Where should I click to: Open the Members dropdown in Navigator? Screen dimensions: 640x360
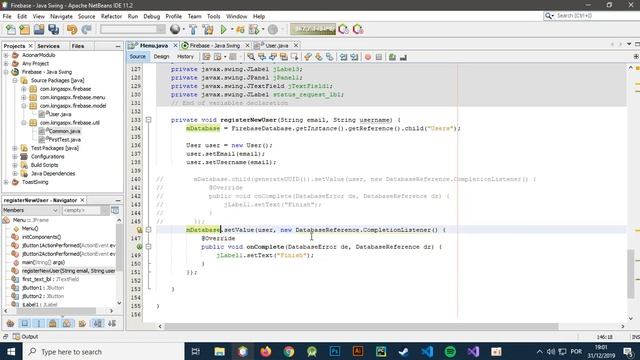31,210
